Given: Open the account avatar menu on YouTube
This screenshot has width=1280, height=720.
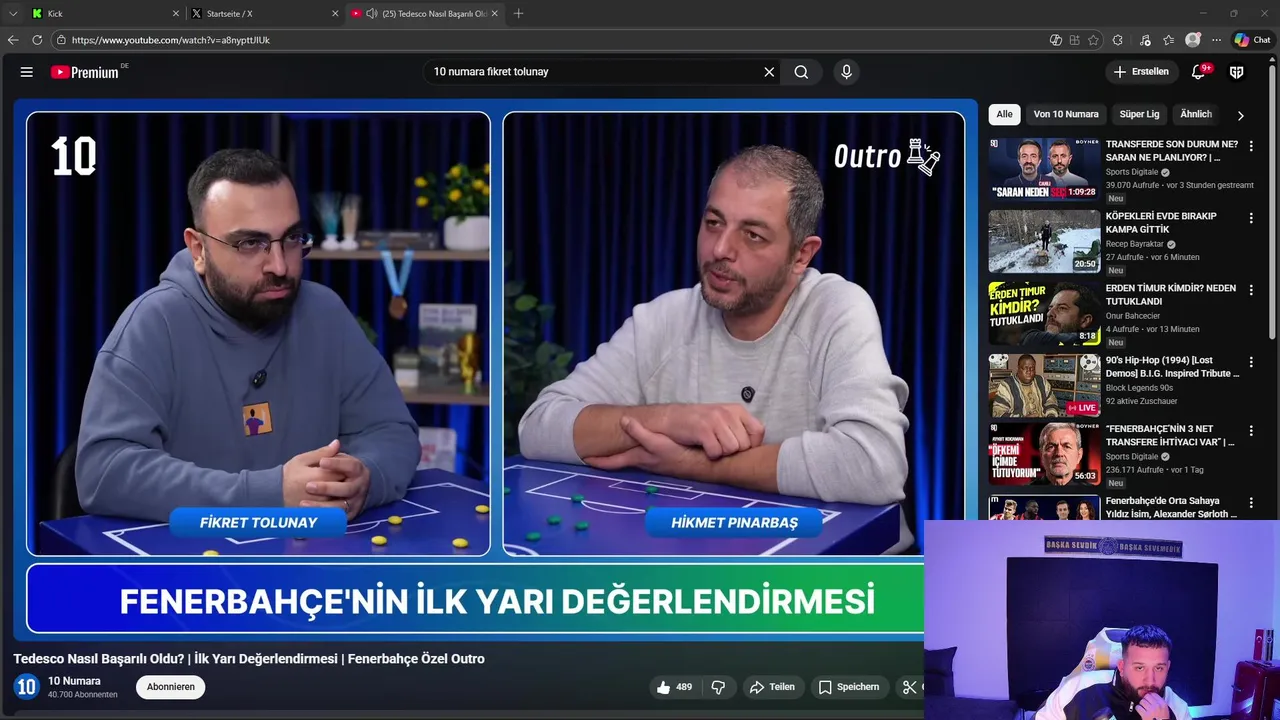Looking at the screenshot, I should tap(1236, 72).
